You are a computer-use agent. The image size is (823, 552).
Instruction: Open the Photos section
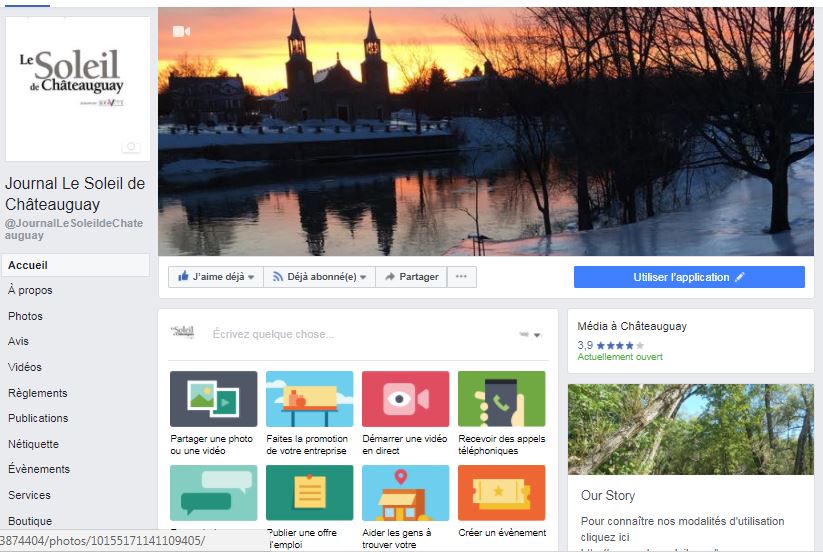(25, 316)
